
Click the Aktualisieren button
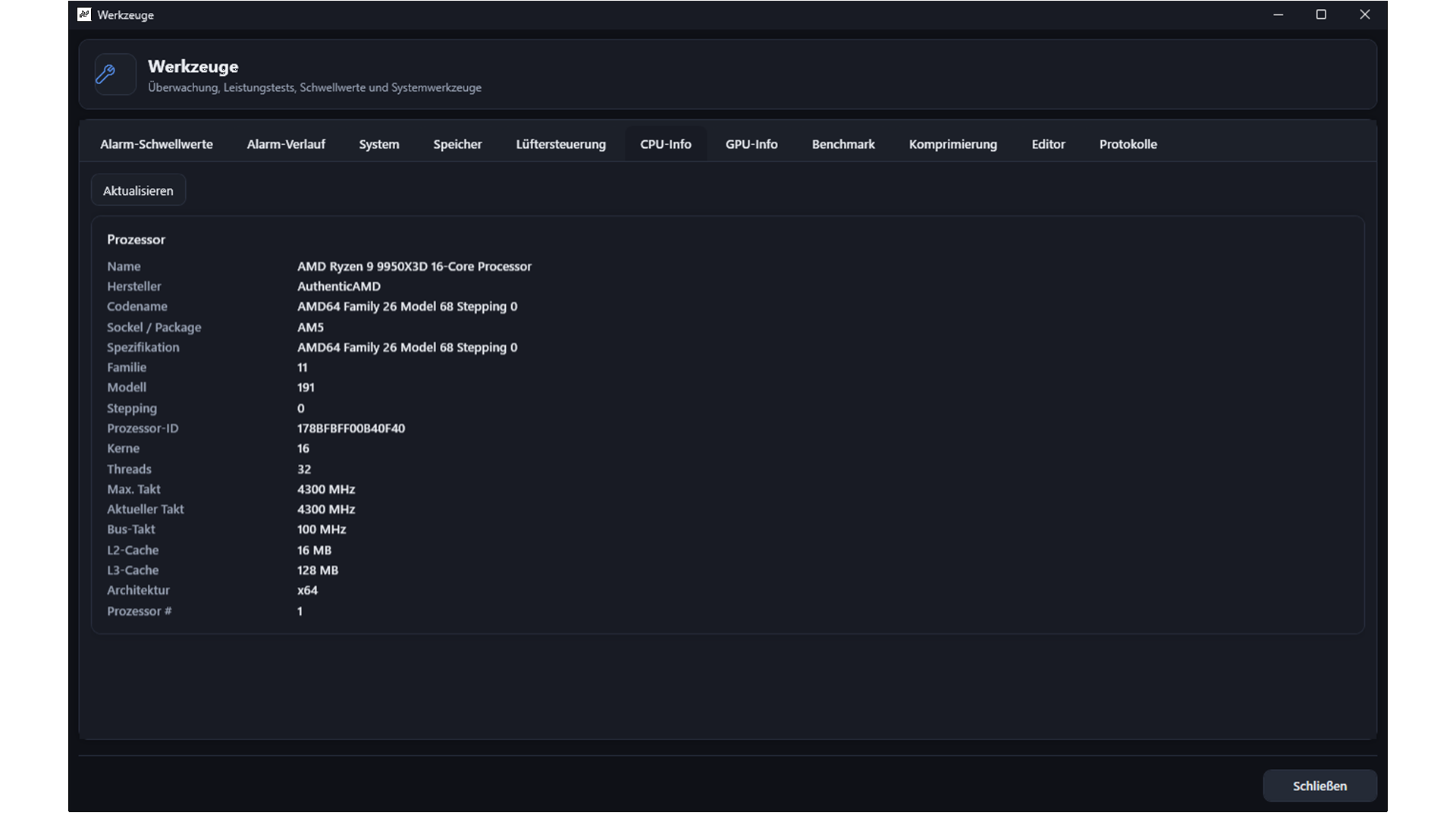pos(138,190)
